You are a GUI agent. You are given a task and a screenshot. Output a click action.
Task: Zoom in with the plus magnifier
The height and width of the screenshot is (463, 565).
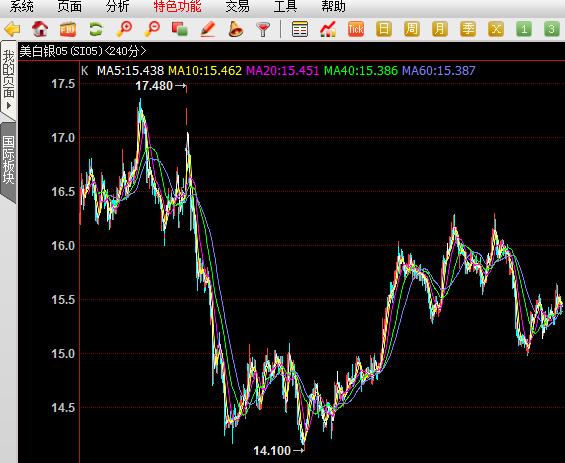[124, 29]
